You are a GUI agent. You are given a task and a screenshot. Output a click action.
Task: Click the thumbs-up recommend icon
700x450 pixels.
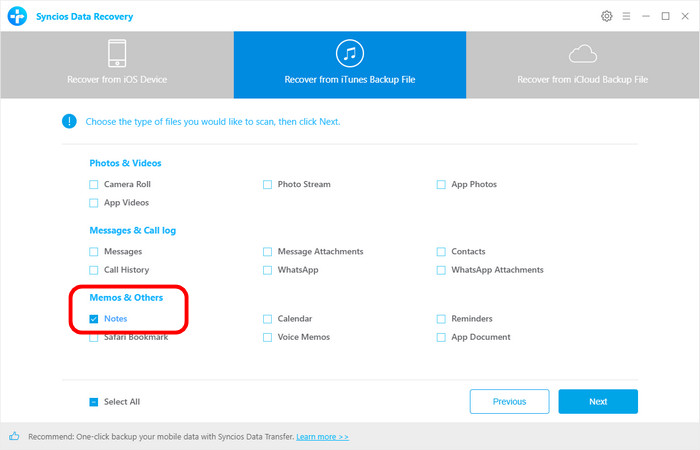point(14,436)
